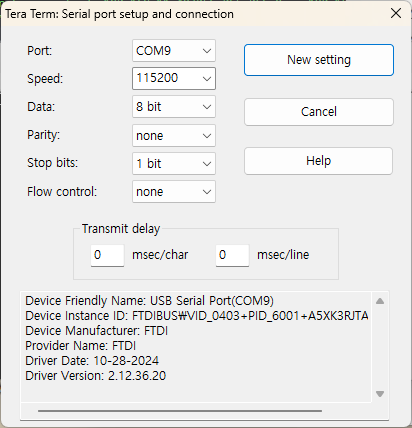Click the 'Provider Name: FTDI' line
412x428 pixels.
pyautogui.click(x=81, y=346)
